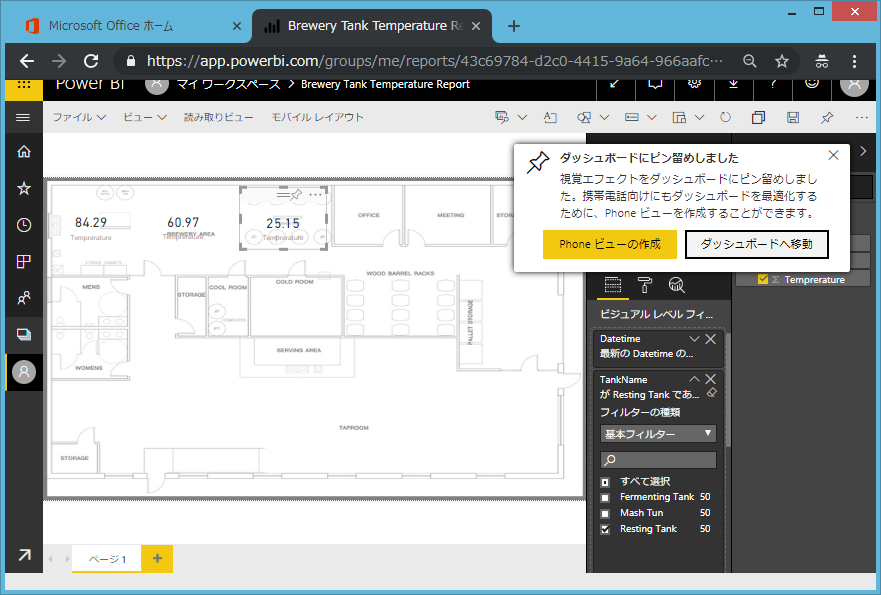Open more options on the selected card visual
The height and width of the screenshot is (595, 881).
pyautogui.click(x=315, y=195)
